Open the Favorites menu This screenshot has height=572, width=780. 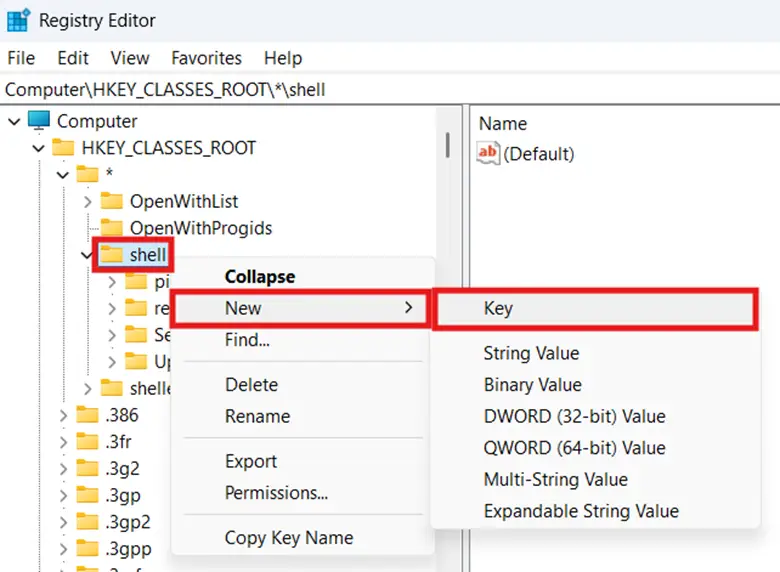point(206,58)
